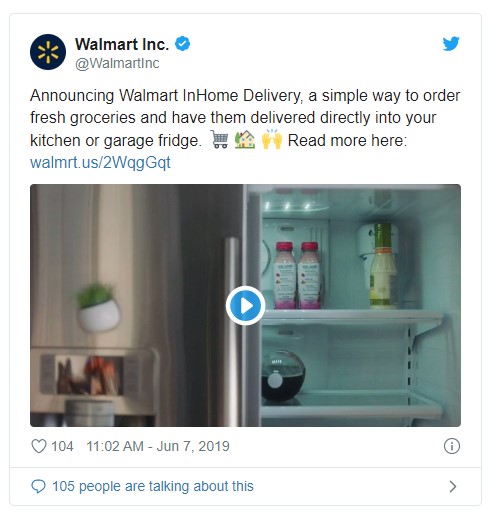Click the house emoji in tweet
The height and width of the screenshot is (515, 491).
tap(245, 139)
